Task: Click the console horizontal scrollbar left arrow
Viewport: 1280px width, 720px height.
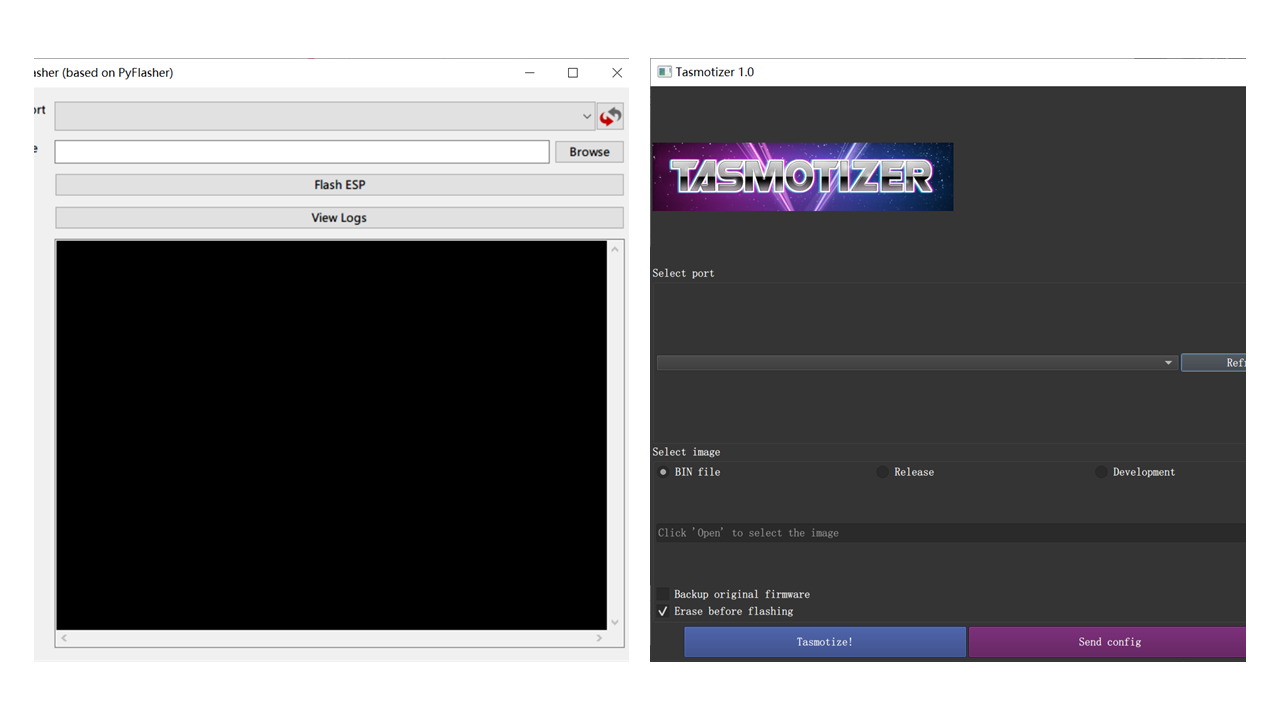Action: tap(64, 638)
